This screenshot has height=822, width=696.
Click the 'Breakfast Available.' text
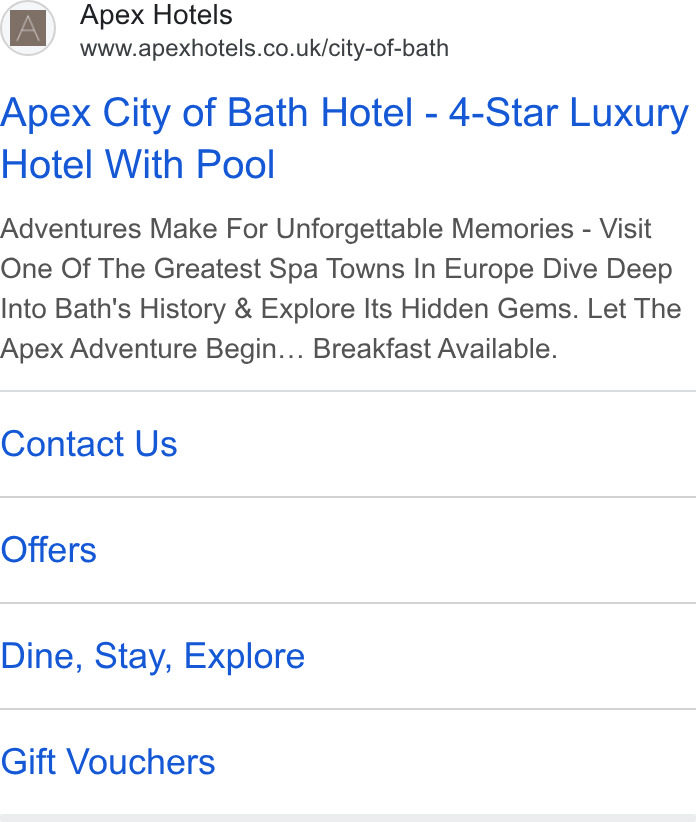click(435, 349)
